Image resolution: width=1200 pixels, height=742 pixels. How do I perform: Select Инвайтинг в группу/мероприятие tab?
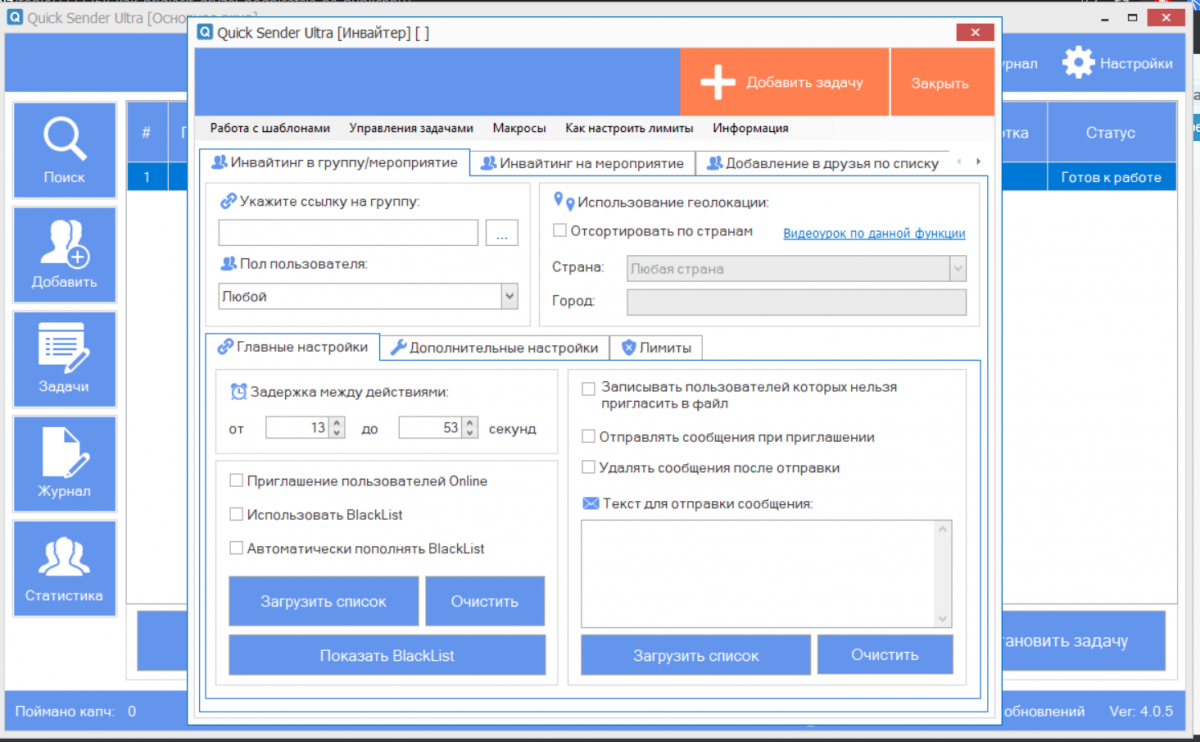click(x=335, y=162)
